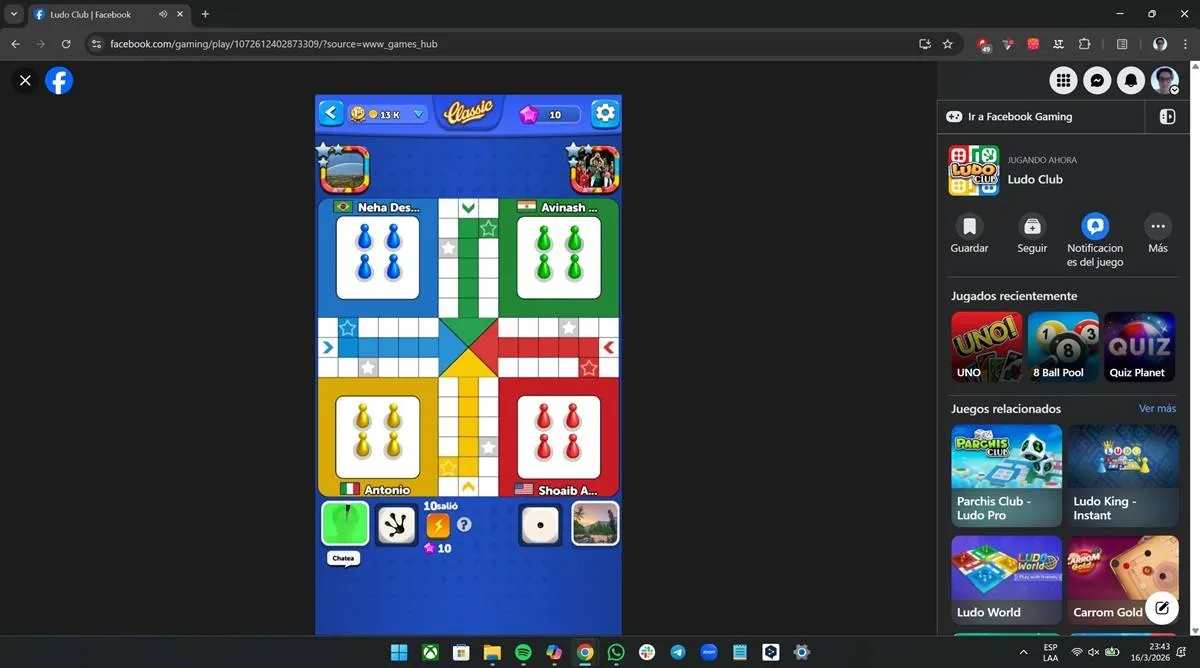The height and width of the screenshot is (668, 1200).
Task: Select the blue pawns home base
Action: 378,257
